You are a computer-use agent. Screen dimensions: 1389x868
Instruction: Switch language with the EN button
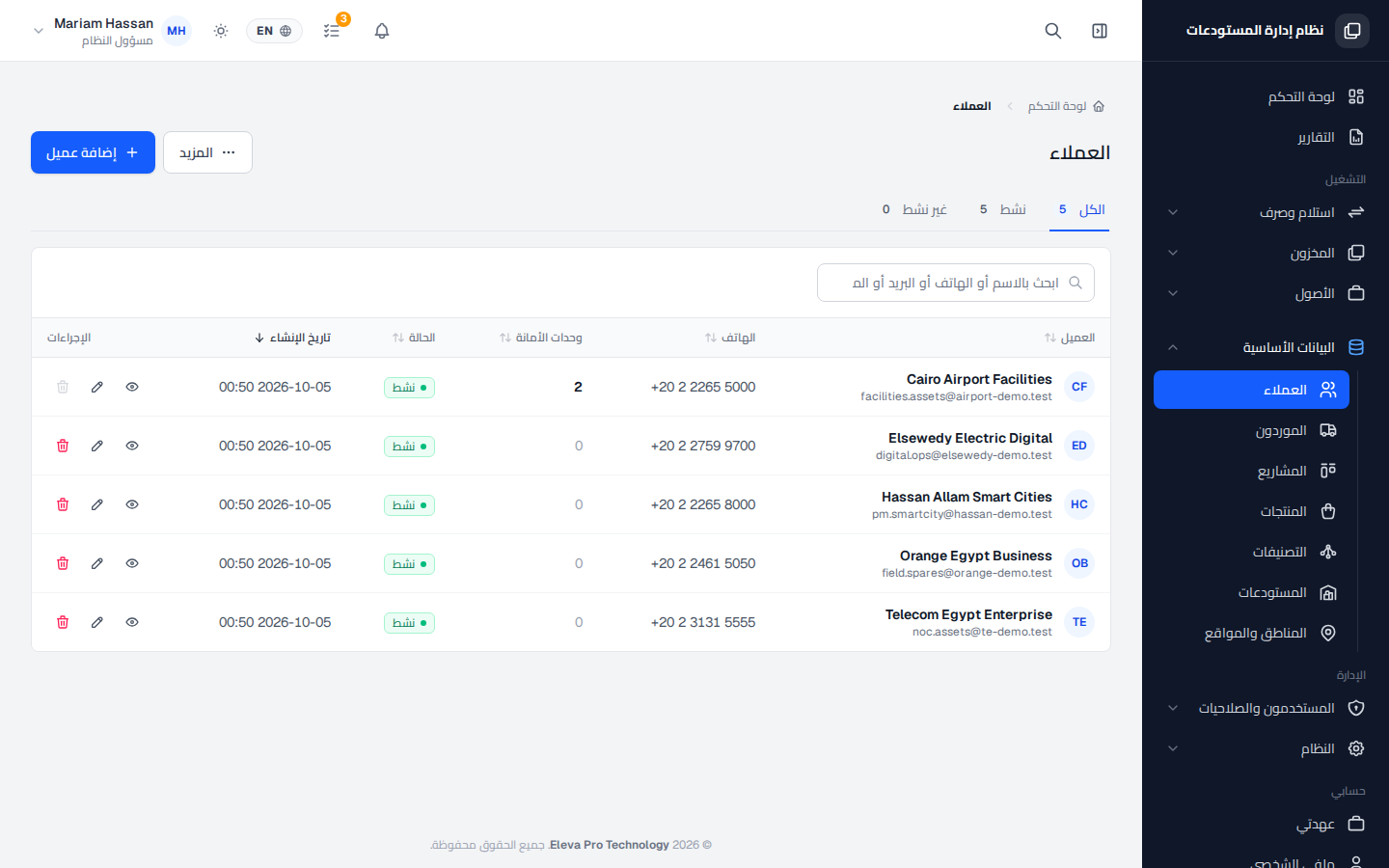point(274,31)
